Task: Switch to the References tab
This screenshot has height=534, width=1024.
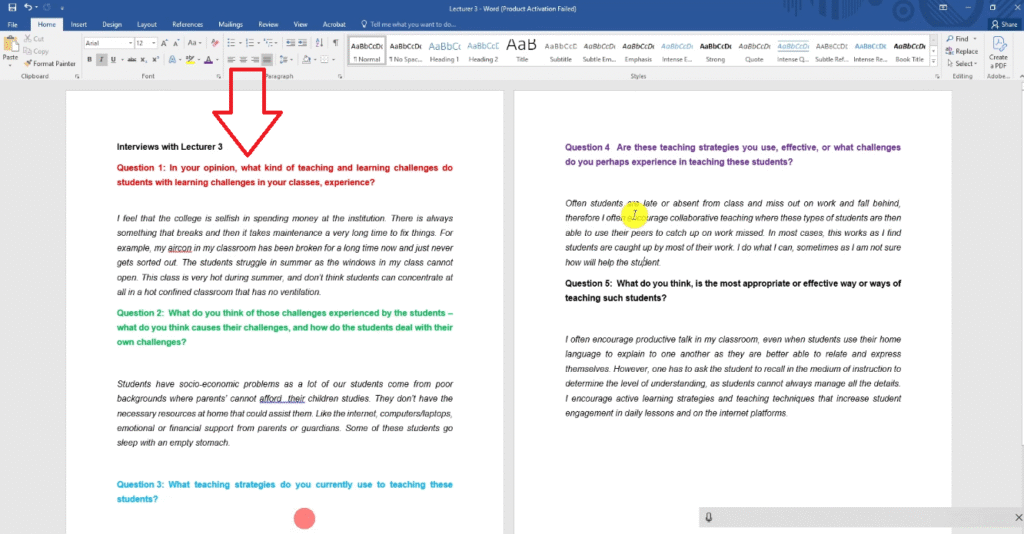Action: 187,24
